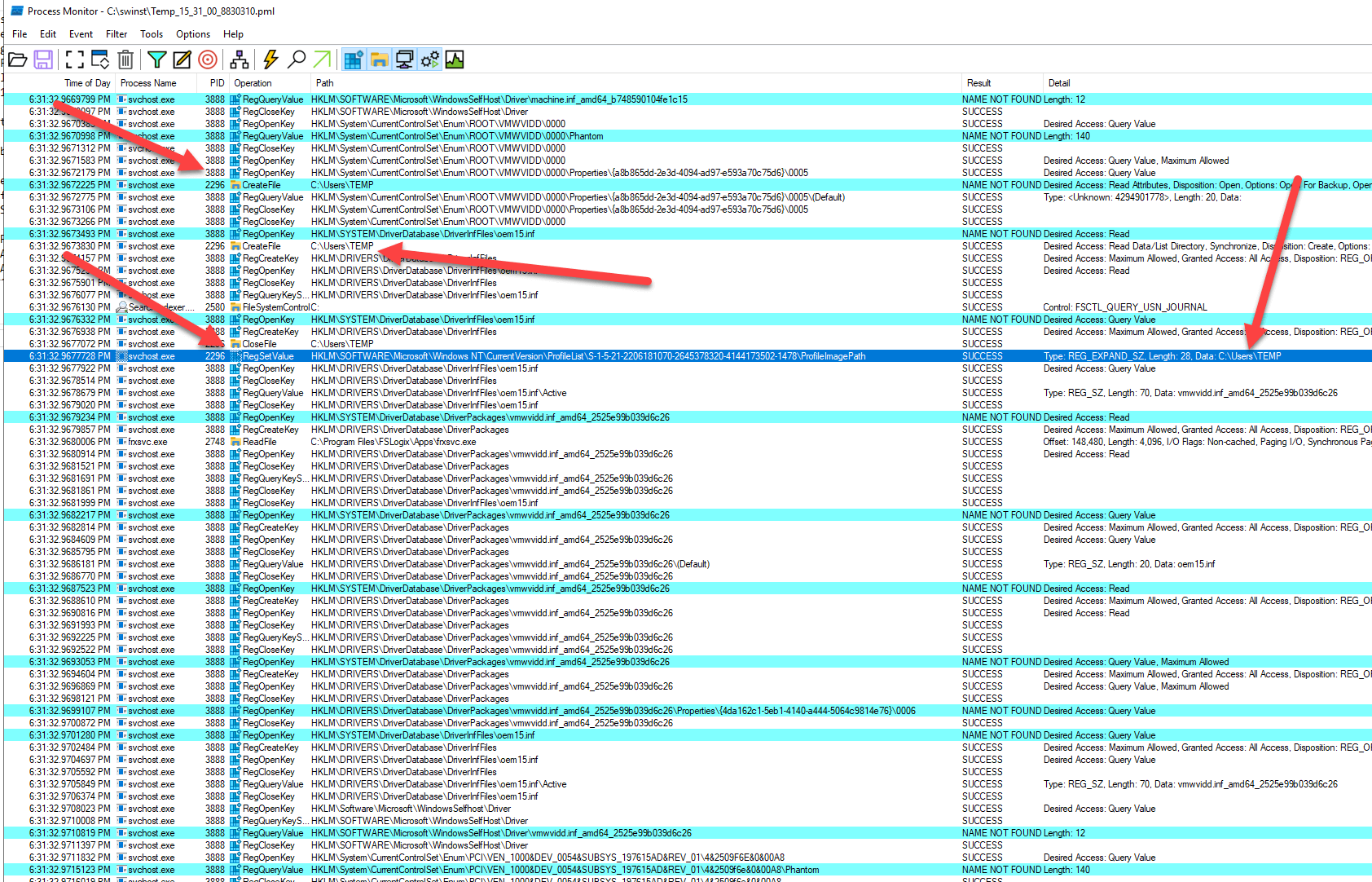Open Find with the magnifier icon
The height and width of the screenshot is (882, 1372).
pos(297,60)
